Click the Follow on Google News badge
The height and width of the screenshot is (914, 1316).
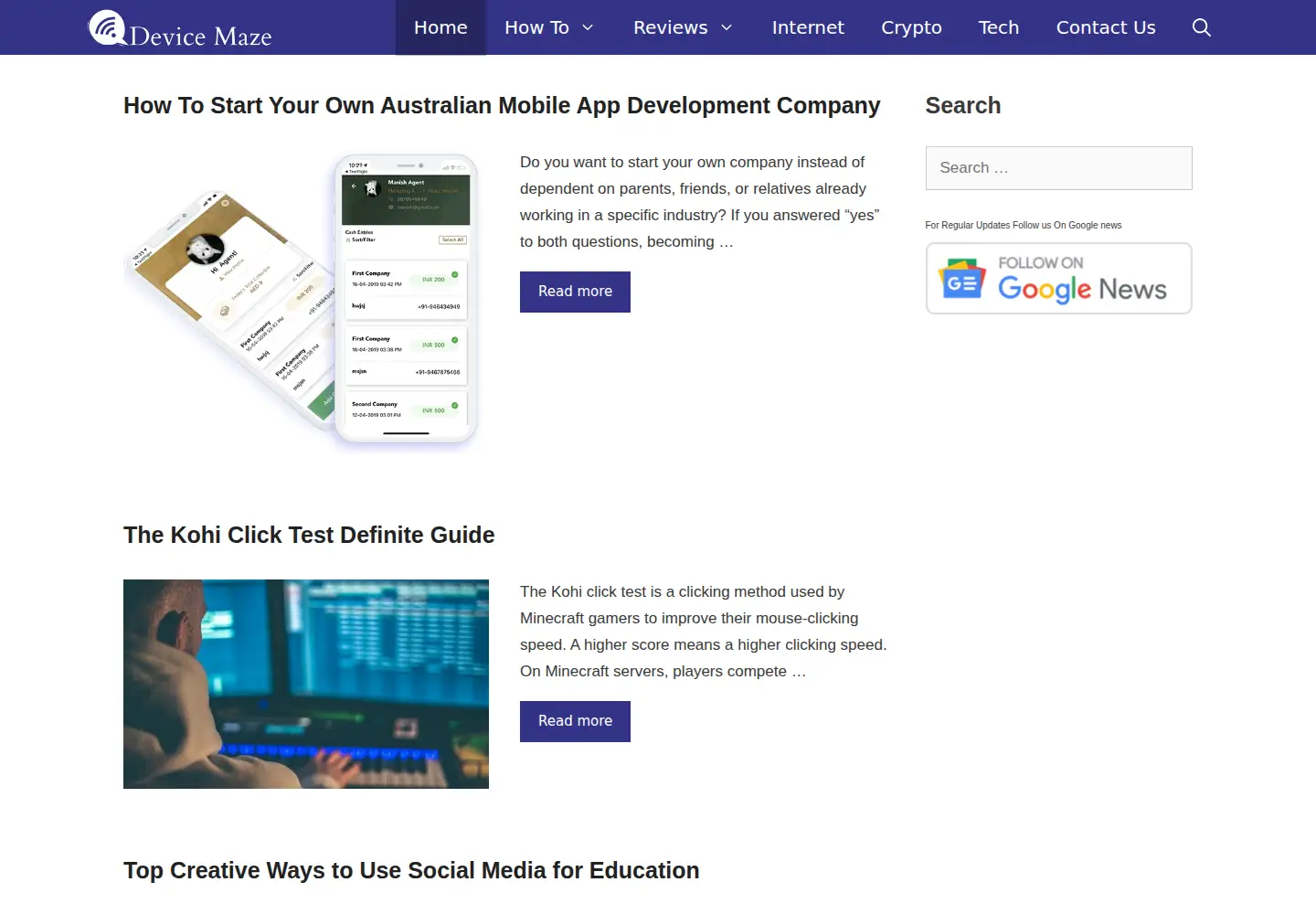[1058, 279]
